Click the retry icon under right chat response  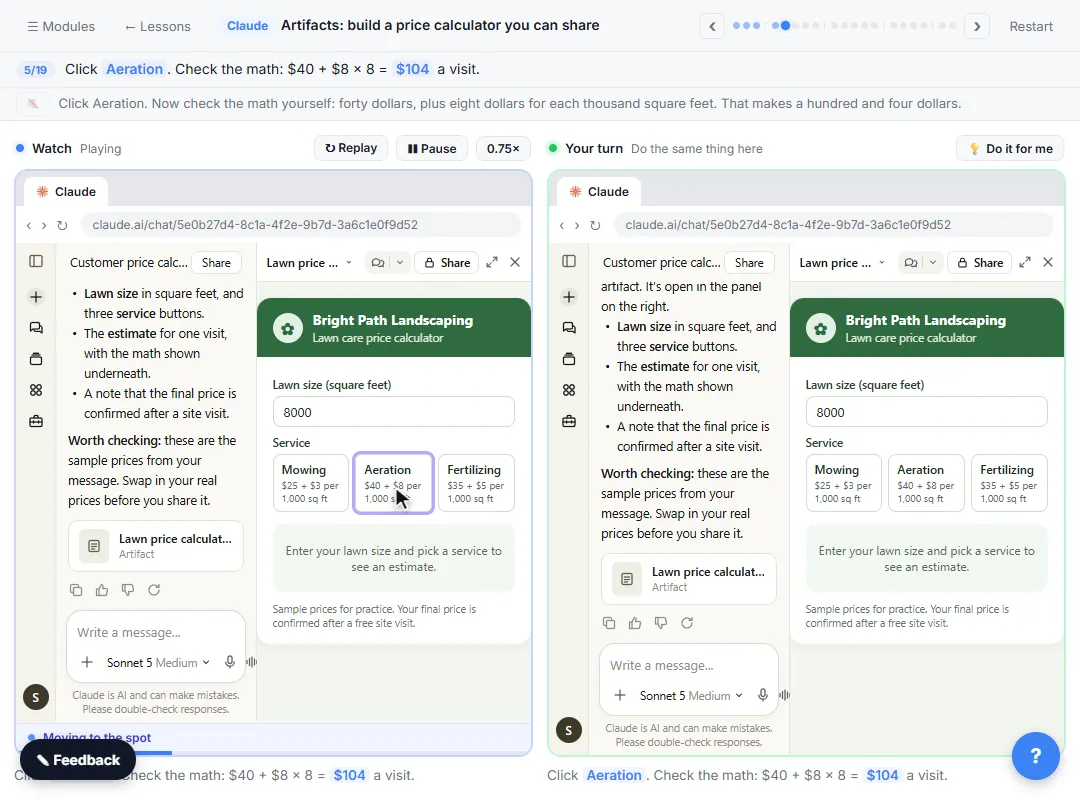[687, 623]
